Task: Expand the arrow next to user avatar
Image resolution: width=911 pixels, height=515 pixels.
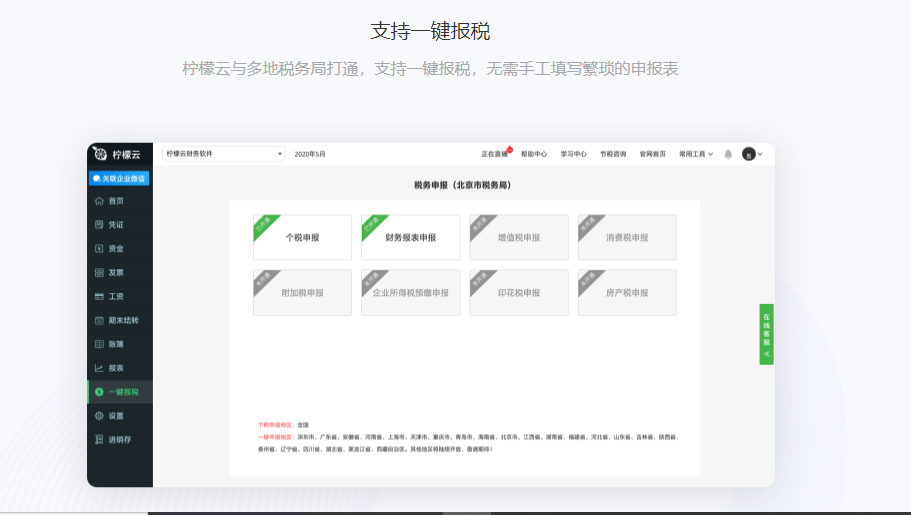Action: pos(760,155)
